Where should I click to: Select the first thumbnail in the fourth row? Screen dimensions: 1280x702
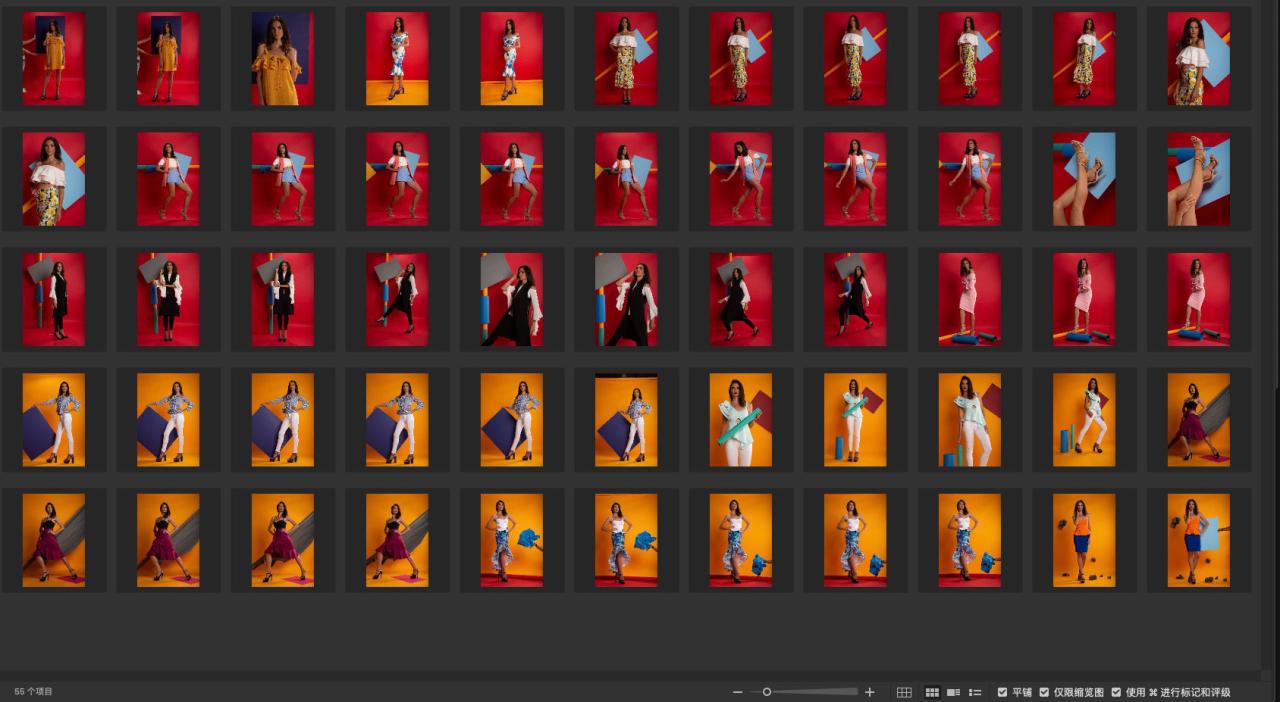tap(54, 420)
